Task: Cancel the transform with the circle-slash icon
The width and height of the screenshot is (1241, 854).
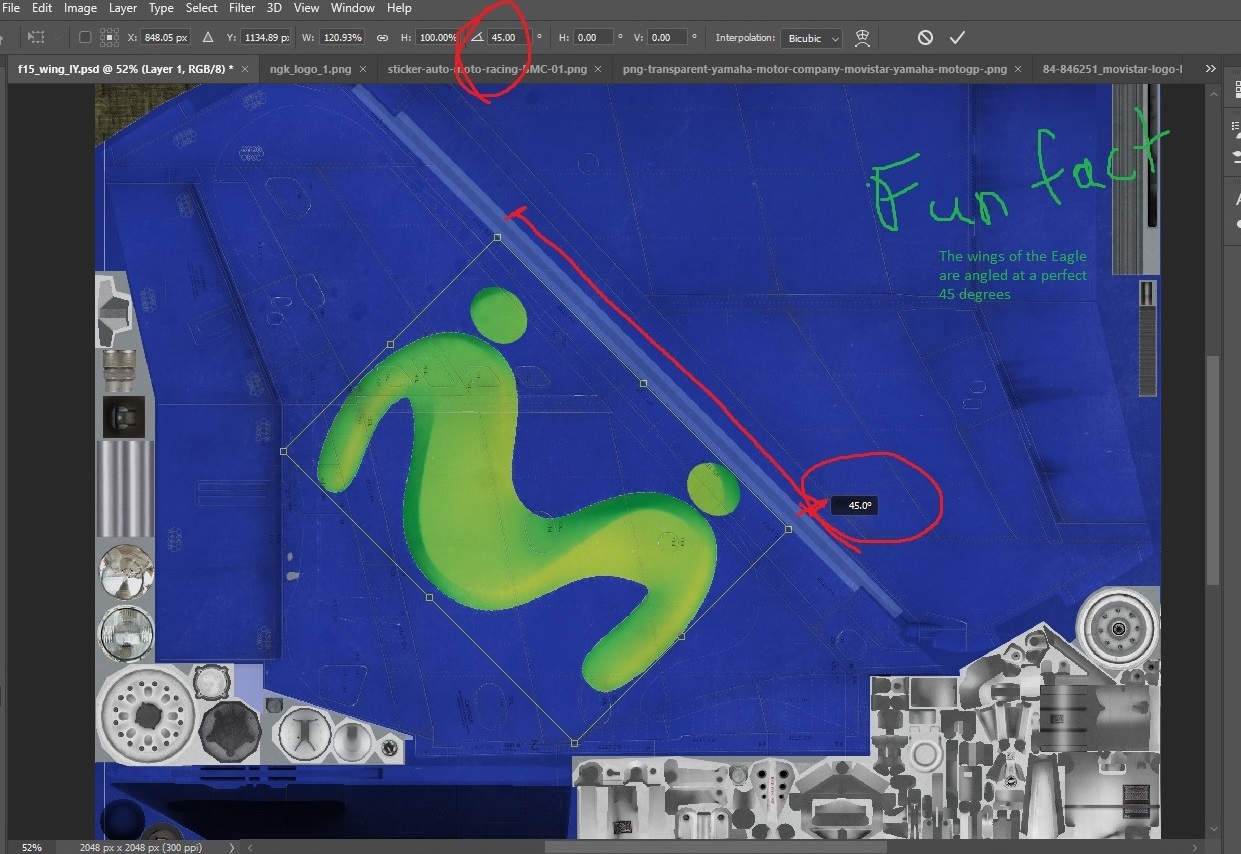Action: pos(925,38)
